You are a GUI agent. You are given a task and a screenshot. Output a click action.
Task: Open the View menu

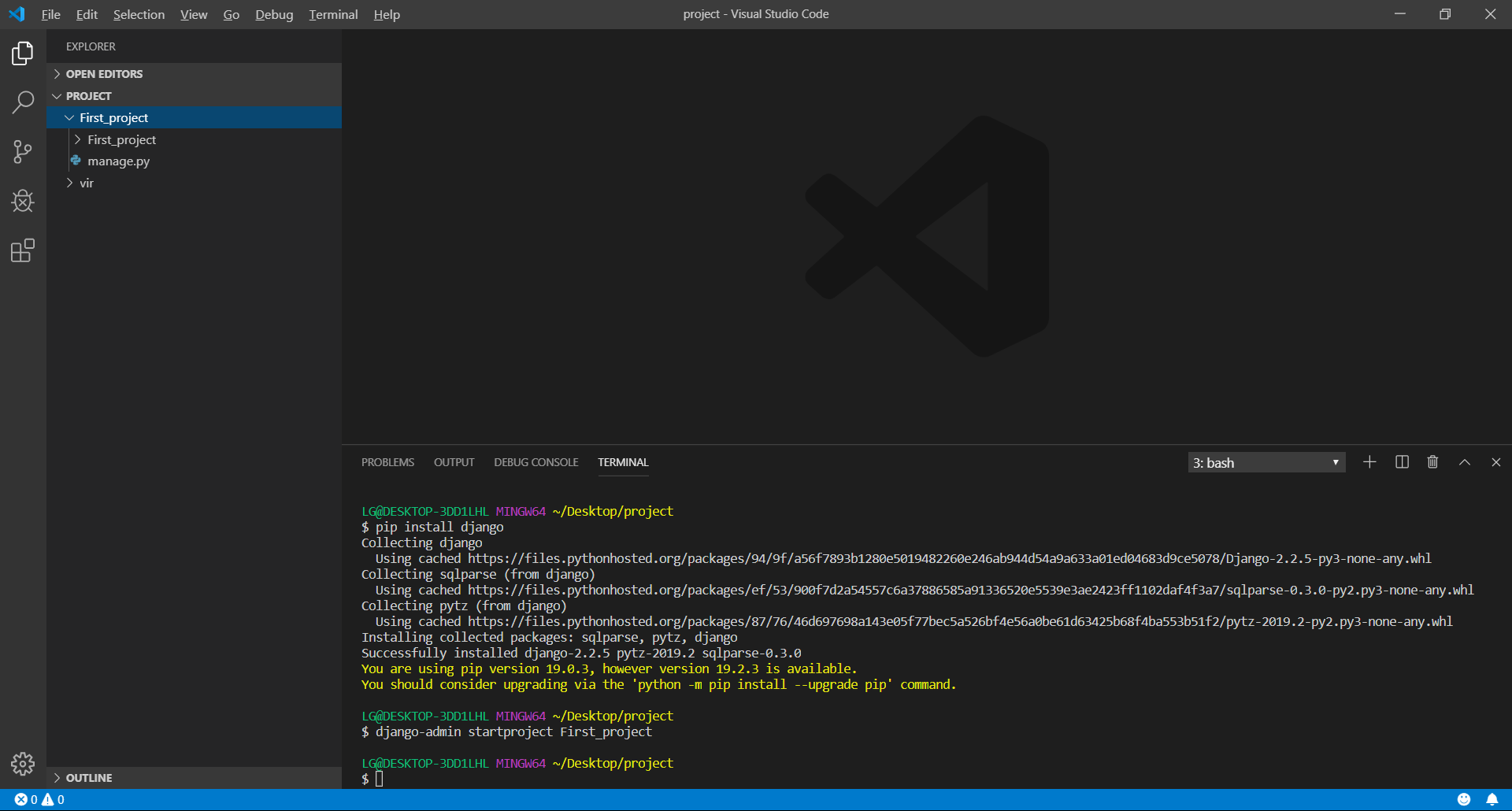click(x=194, y=14)
